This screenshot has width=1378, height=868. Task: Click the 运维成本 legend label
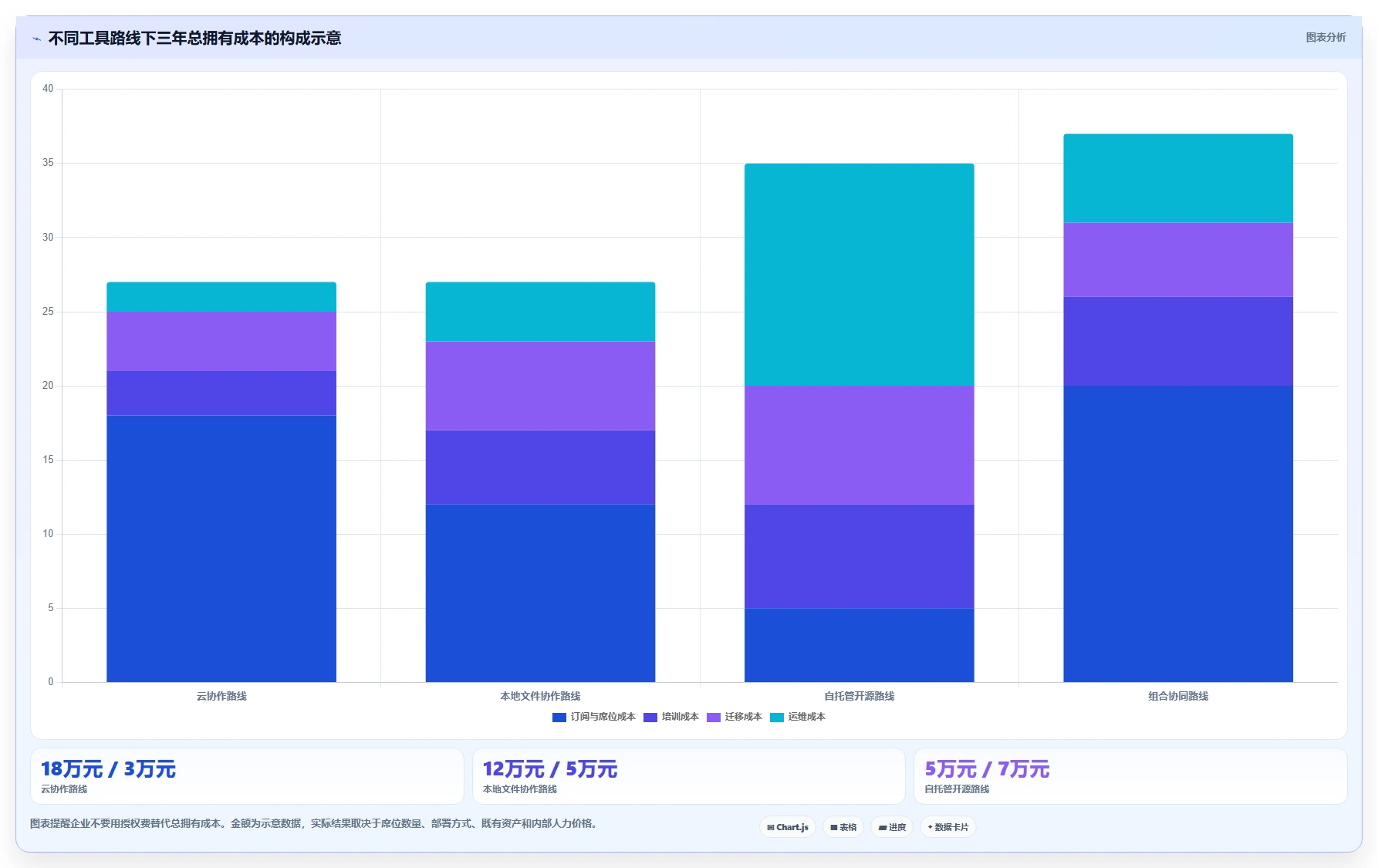point(807,717)
